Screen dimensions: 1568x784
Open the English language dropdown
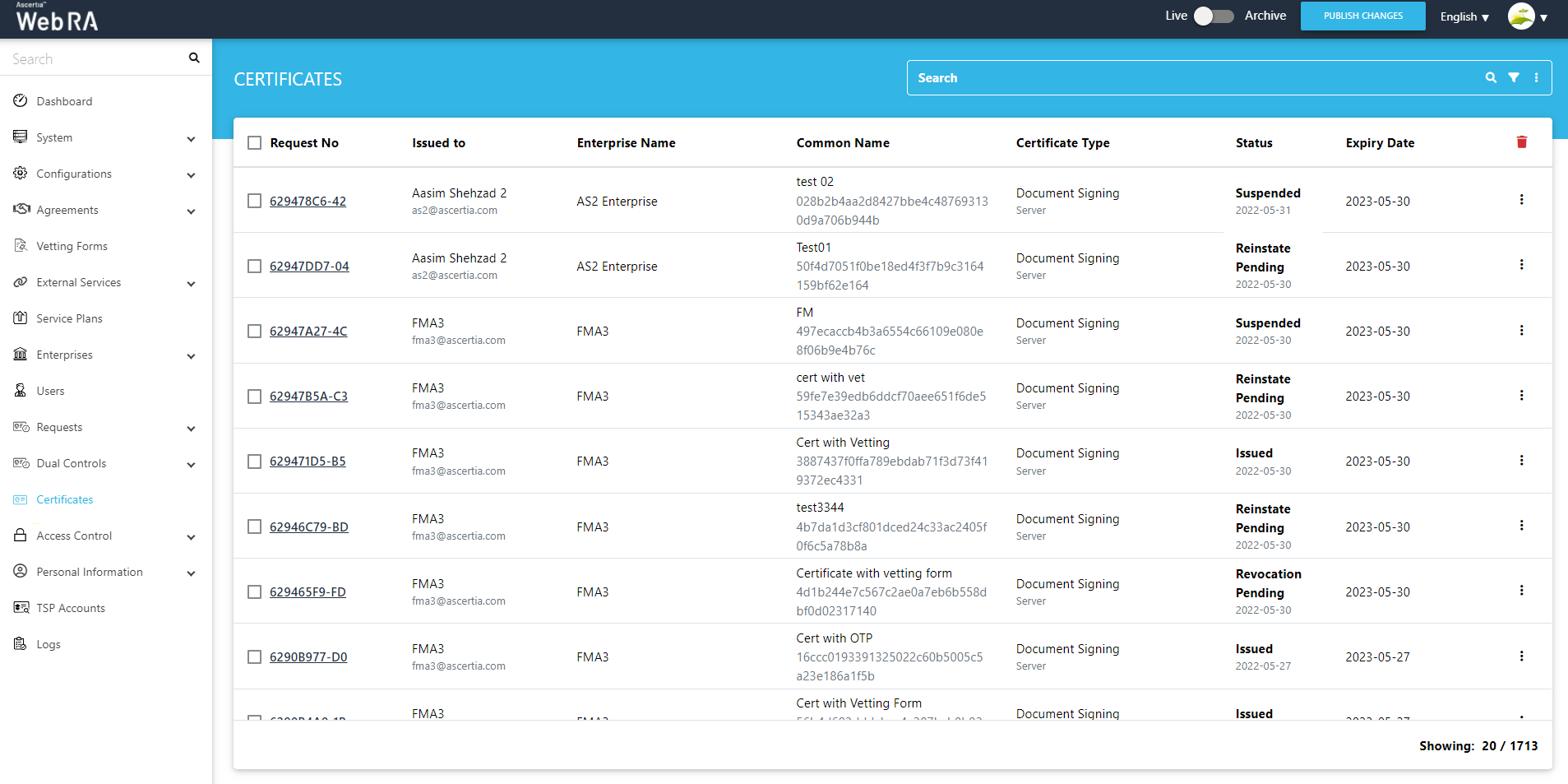coord(1464,16)
